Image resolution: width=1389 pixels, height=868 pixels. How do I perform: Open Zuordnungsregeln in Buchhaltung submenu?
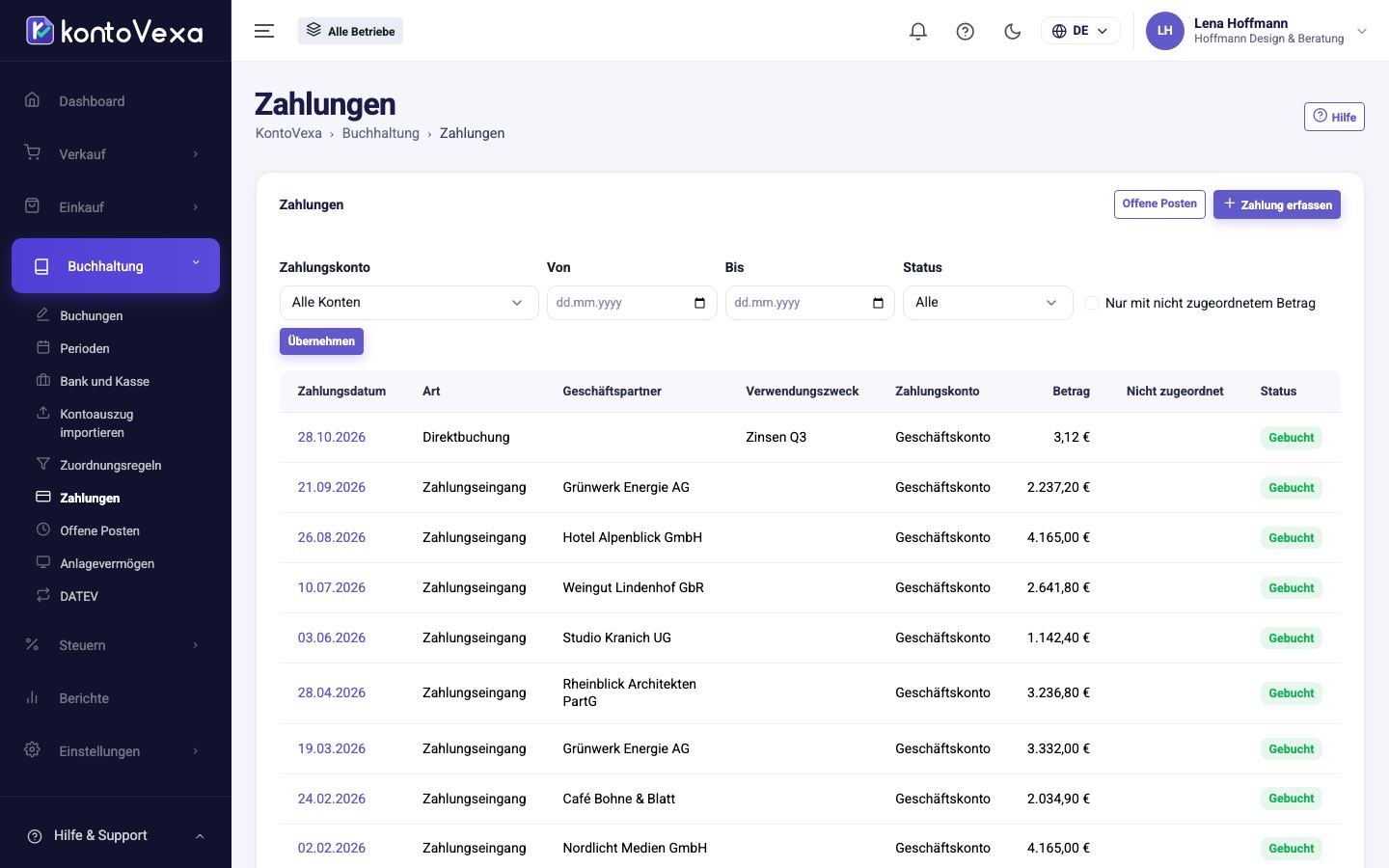tap(111, 465)
